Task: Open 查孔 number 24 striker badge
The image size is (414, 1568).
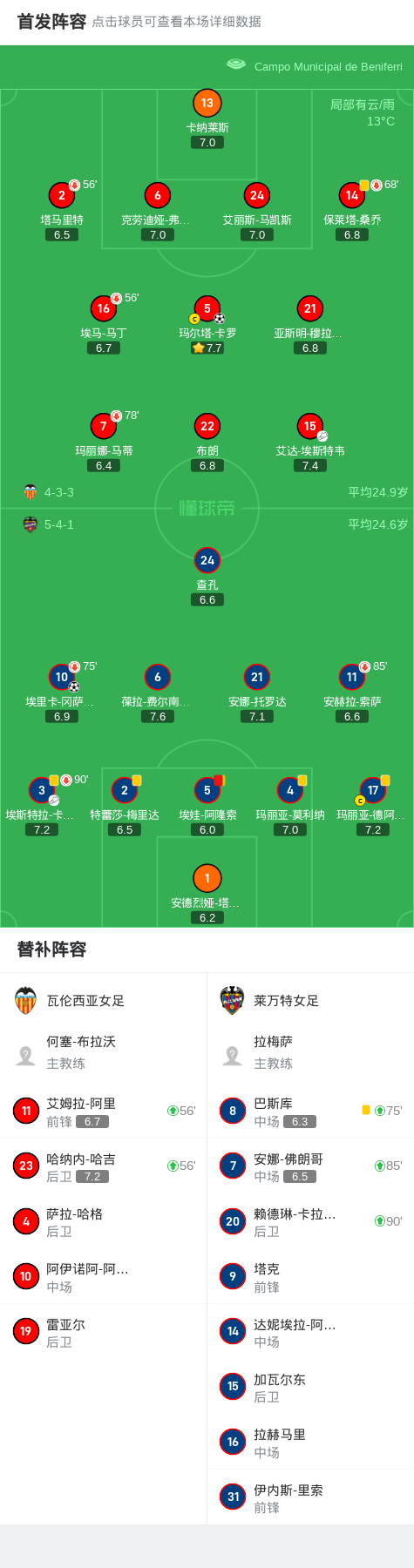Action: coord(207,560)
